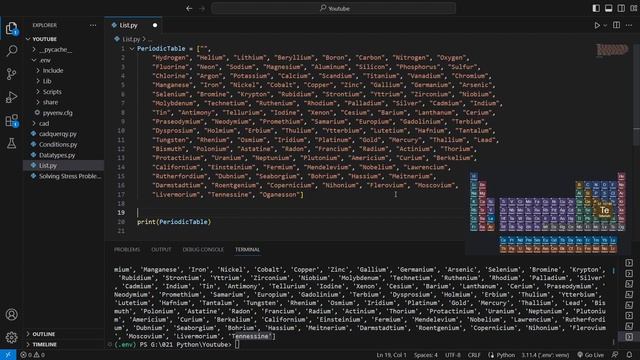The image size is (640, 360).
Task: Open the Accounts icon in activity bar
Action: (x=11, y=314)
